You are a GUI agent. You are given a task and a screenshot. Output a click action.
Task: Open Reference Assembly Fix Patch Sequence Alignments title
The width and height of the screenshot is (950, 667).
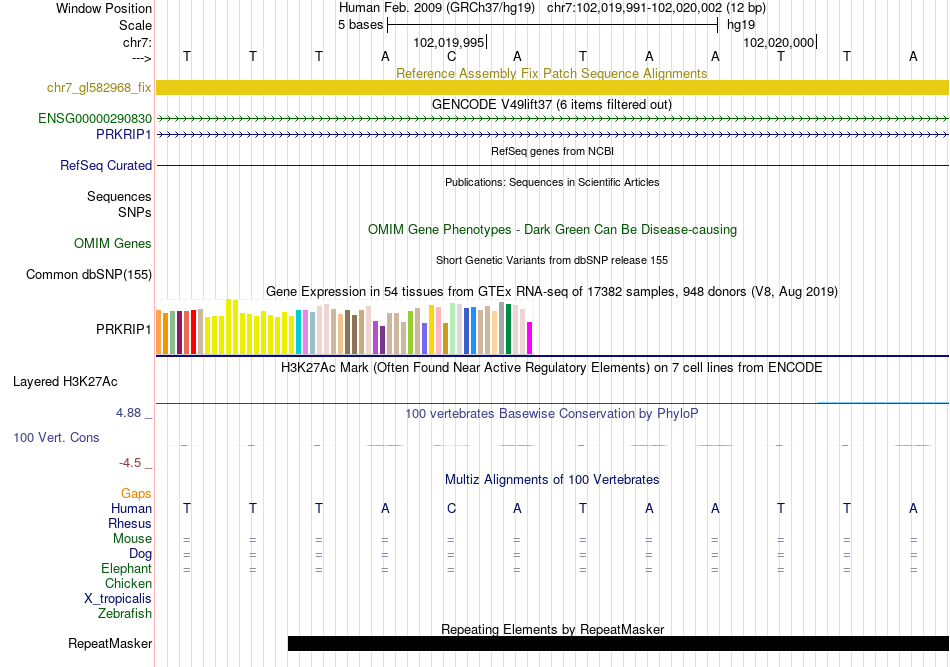click(x=551, y=73)
